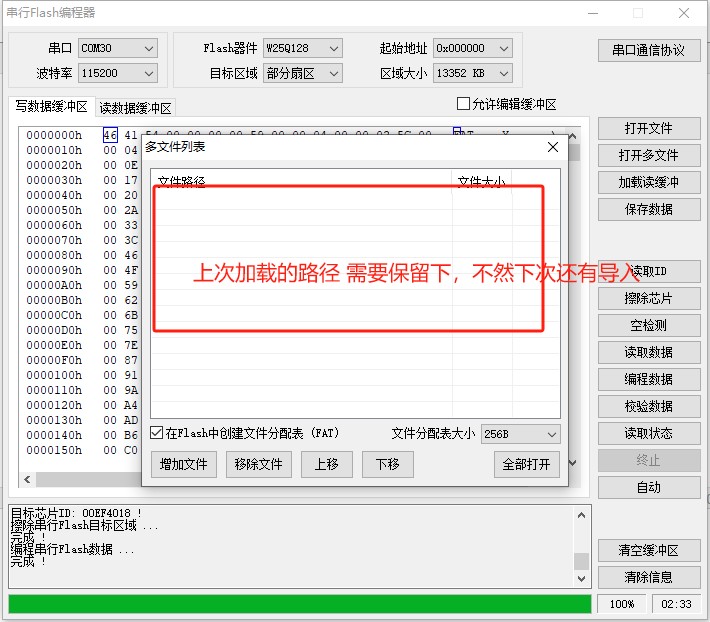The width and height of the screenshot is (710, 622).
Task: Click the 文件路径 column header
Action: tap(301, 181)
